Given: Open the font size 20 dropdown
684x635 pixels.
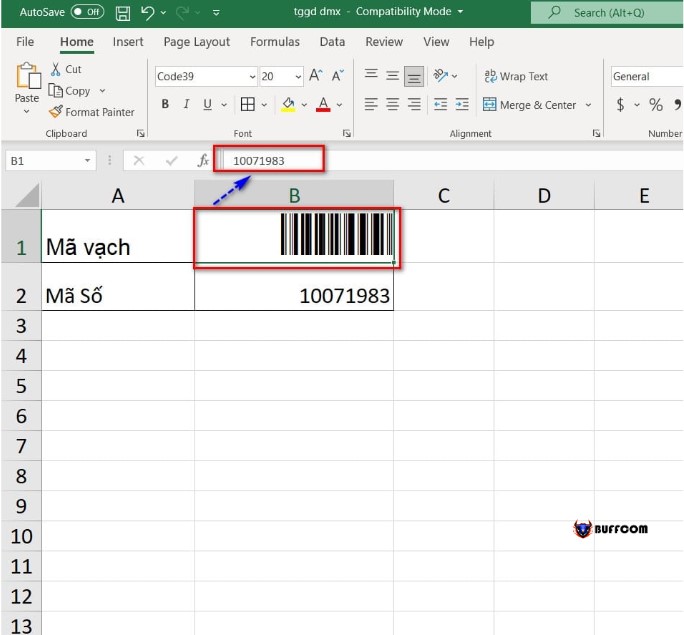Looking at the screenshot, I should pyautogui.click(x=298, y=77).
